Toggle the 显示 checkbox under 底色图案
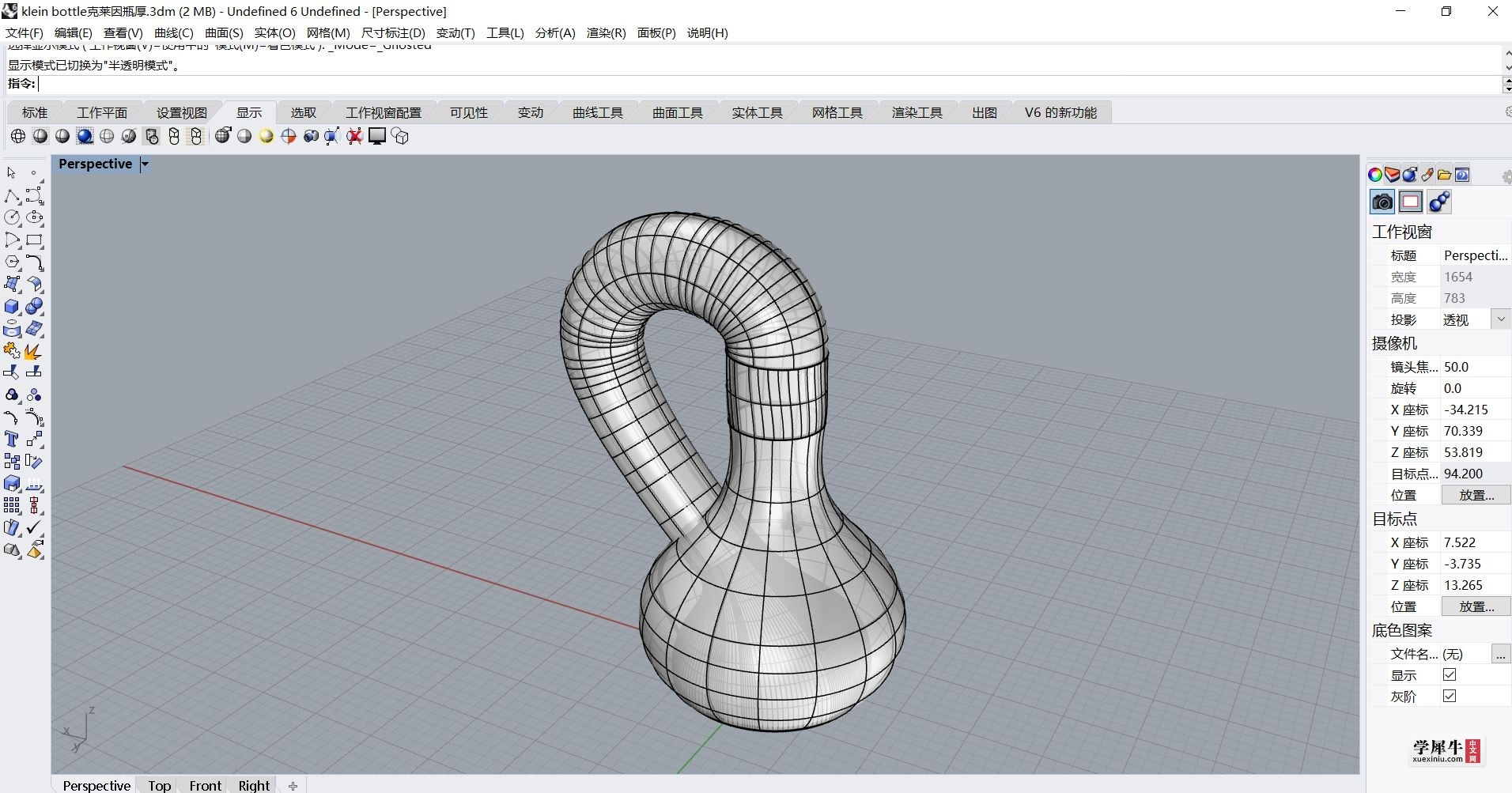The width and height of the screenshot is (1512, 793). point(1450,674)
